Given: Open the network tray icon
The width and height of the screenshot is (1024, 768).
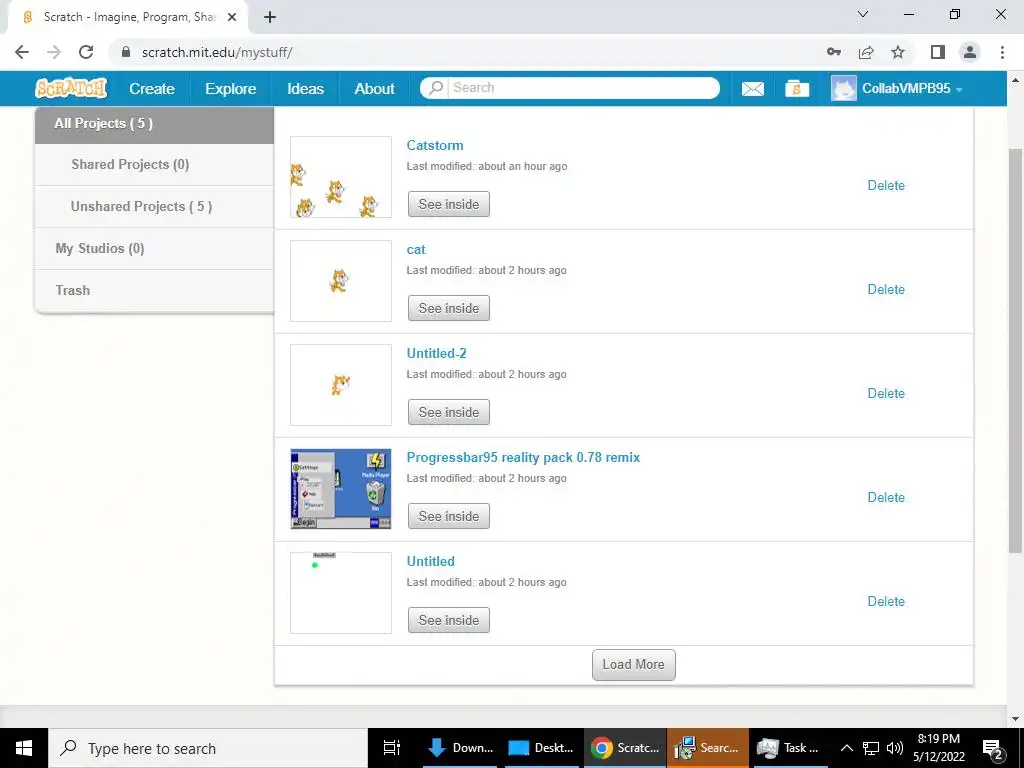Looking at the screenshot, I should (871, 748).
